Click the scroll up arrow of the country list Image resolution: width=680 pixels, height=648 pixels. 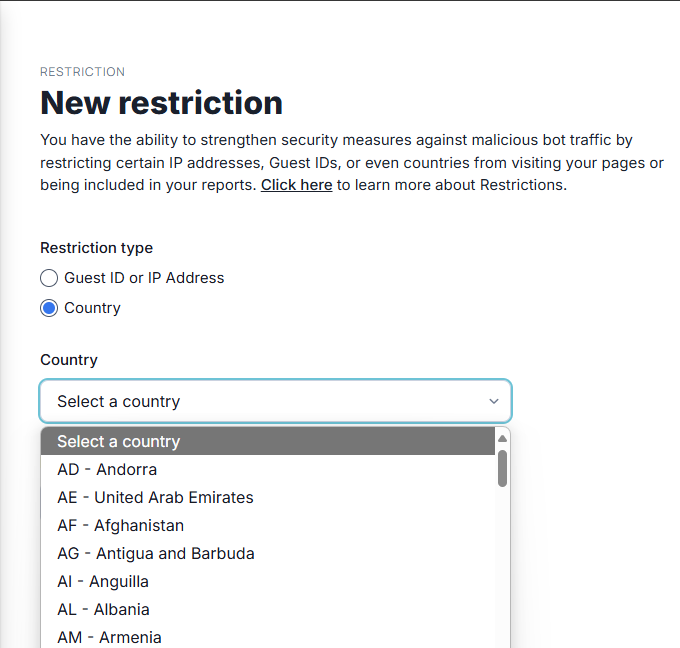point(503,439)
